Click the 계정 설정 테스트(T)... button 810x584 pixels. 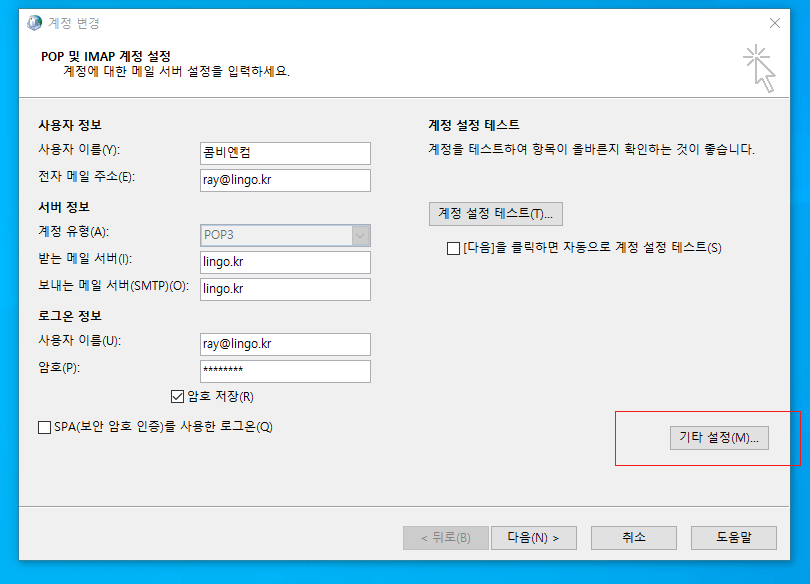coord(495,214)
